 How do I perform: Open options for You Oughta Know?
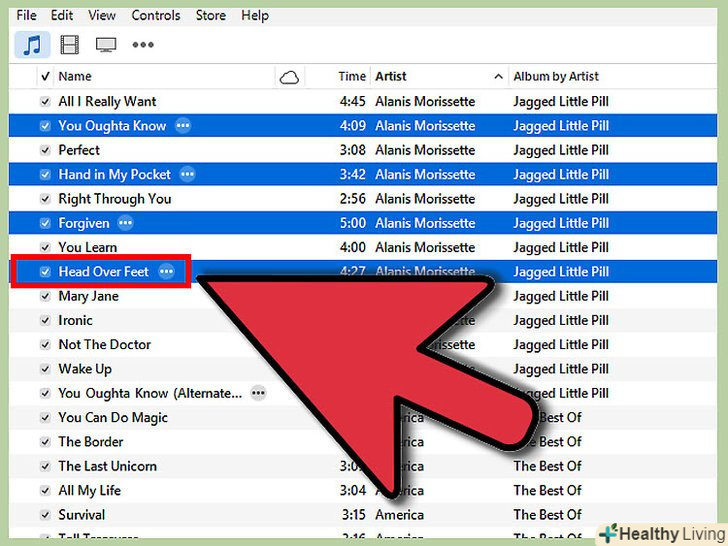183,126
